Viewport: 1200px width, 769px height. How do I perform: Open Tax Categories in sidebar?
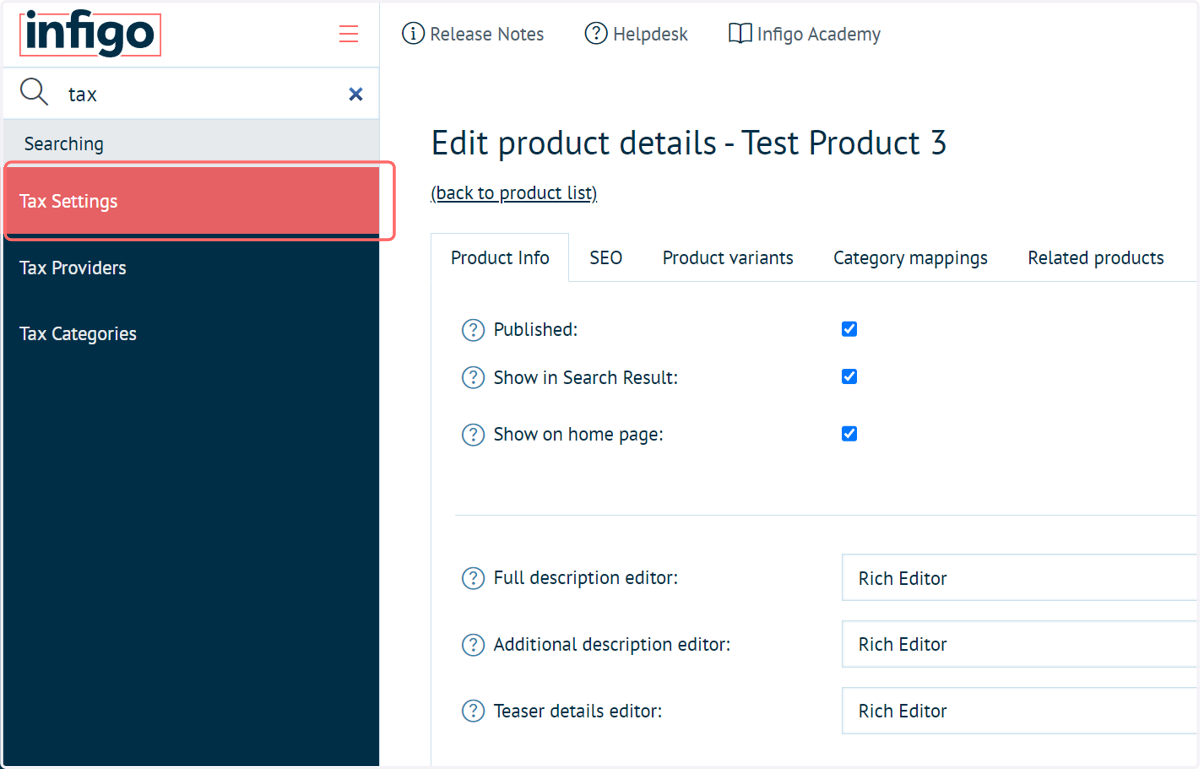pos(190,334)
